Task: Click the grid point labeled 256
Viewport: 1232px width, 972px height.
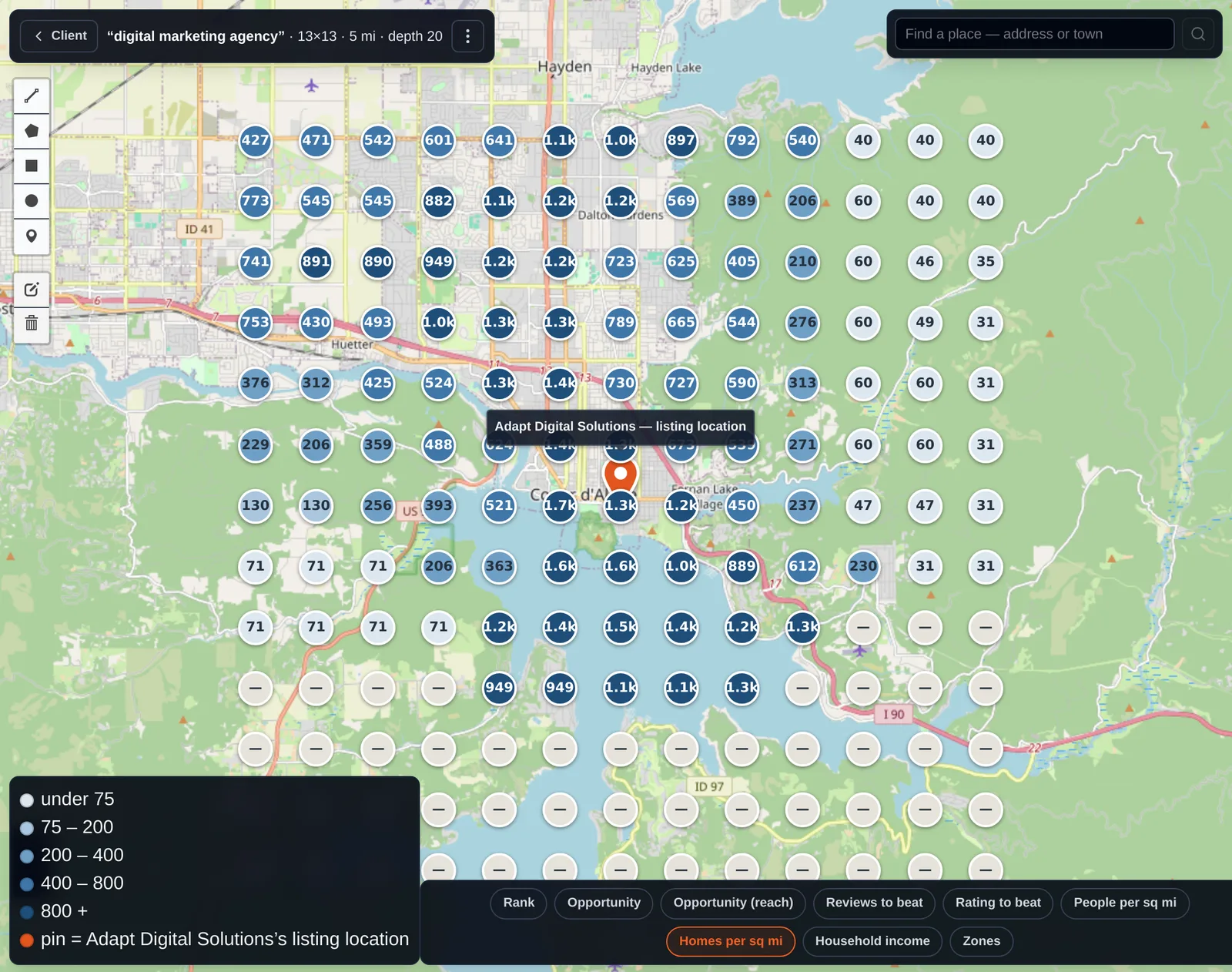Action: pyautogui.click(x=377, y=505)
